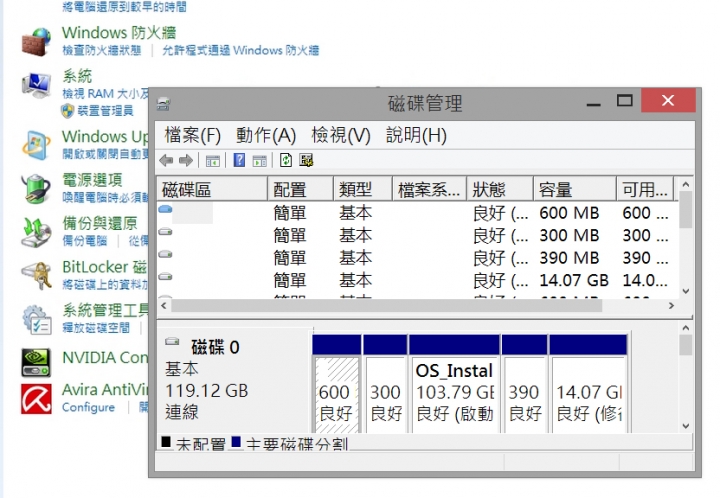Click the 備份與還原 icon

pyautogui.click(x=36, y=232)
